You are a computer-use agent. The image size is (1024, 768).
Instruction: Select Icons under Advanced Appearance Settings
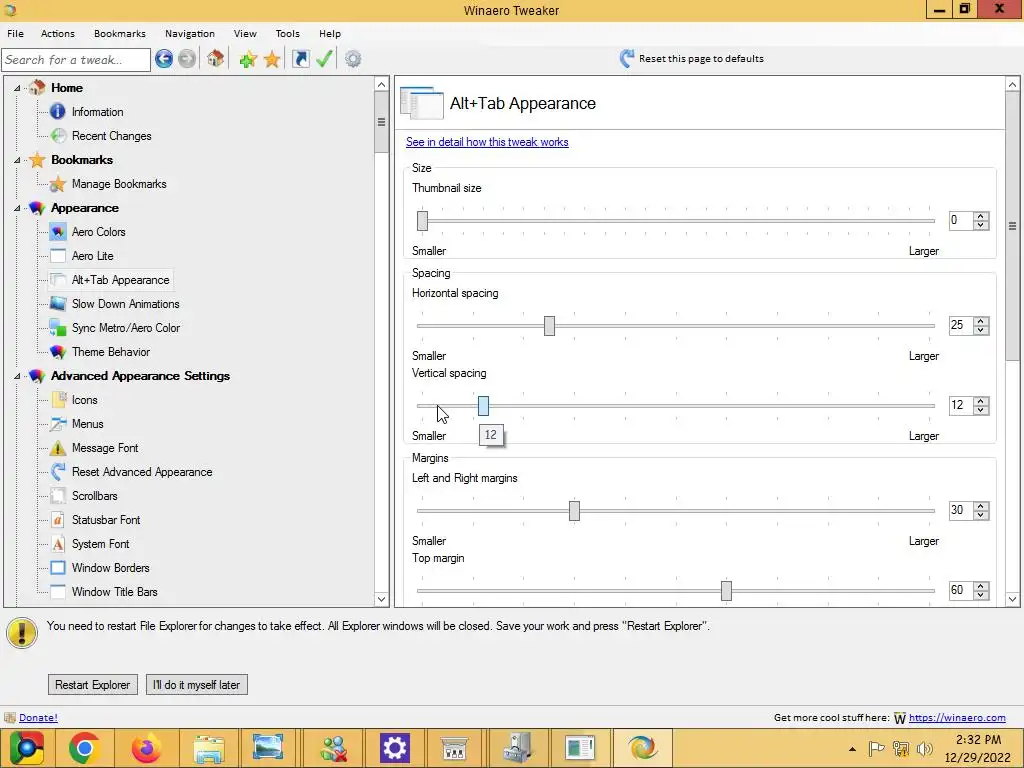85,400
